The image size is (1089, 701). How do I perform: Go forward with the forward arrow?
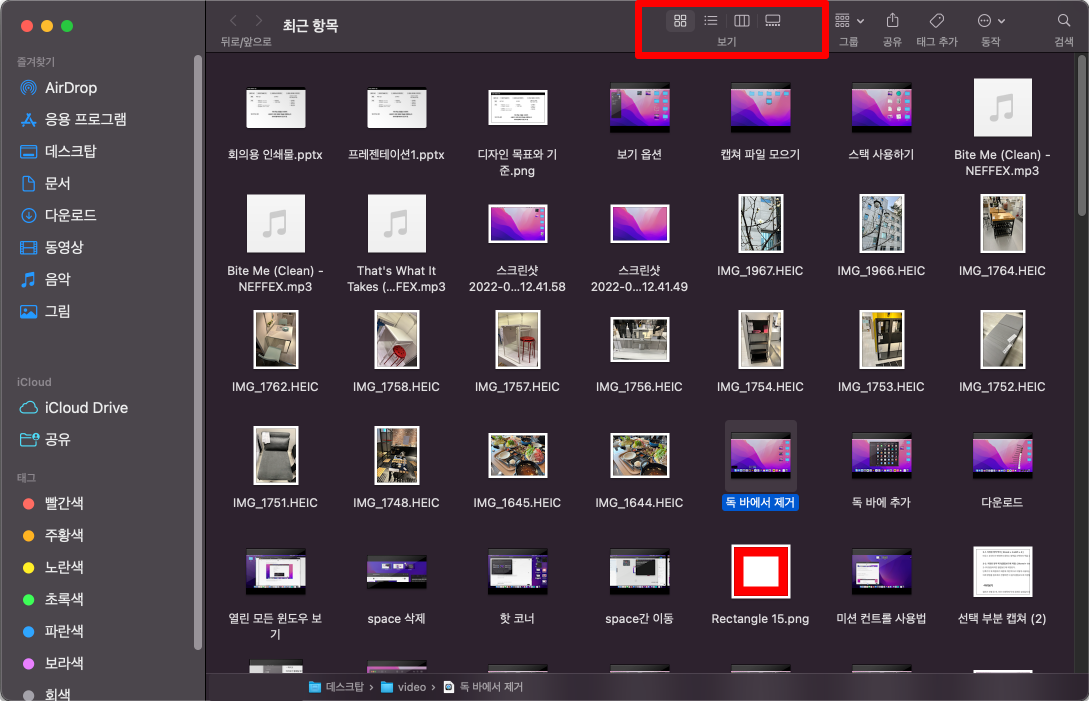coord(258,21)
